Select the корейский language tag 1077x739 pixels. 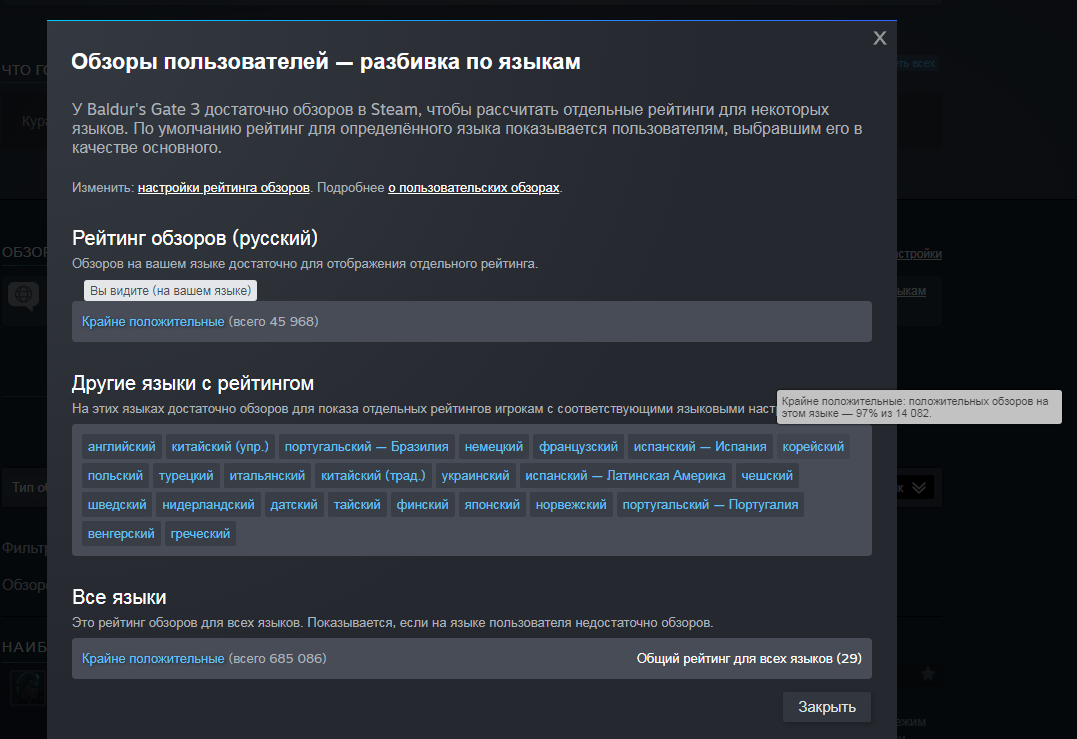coord(813,446)
